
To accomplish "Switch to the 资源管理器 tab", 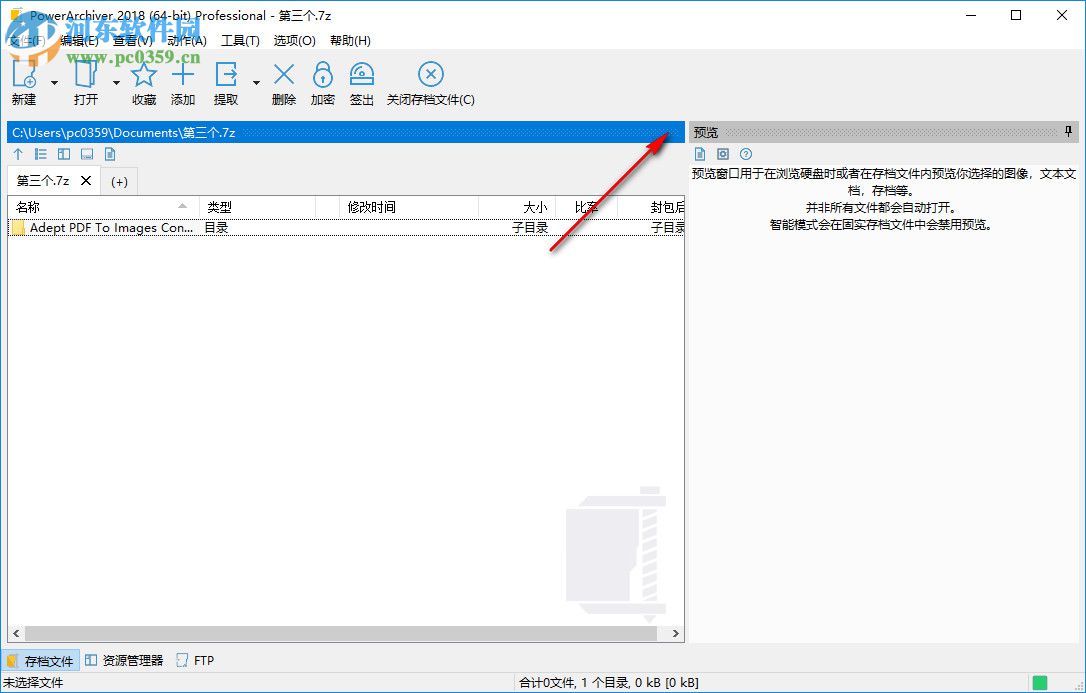I will (131, 660).
